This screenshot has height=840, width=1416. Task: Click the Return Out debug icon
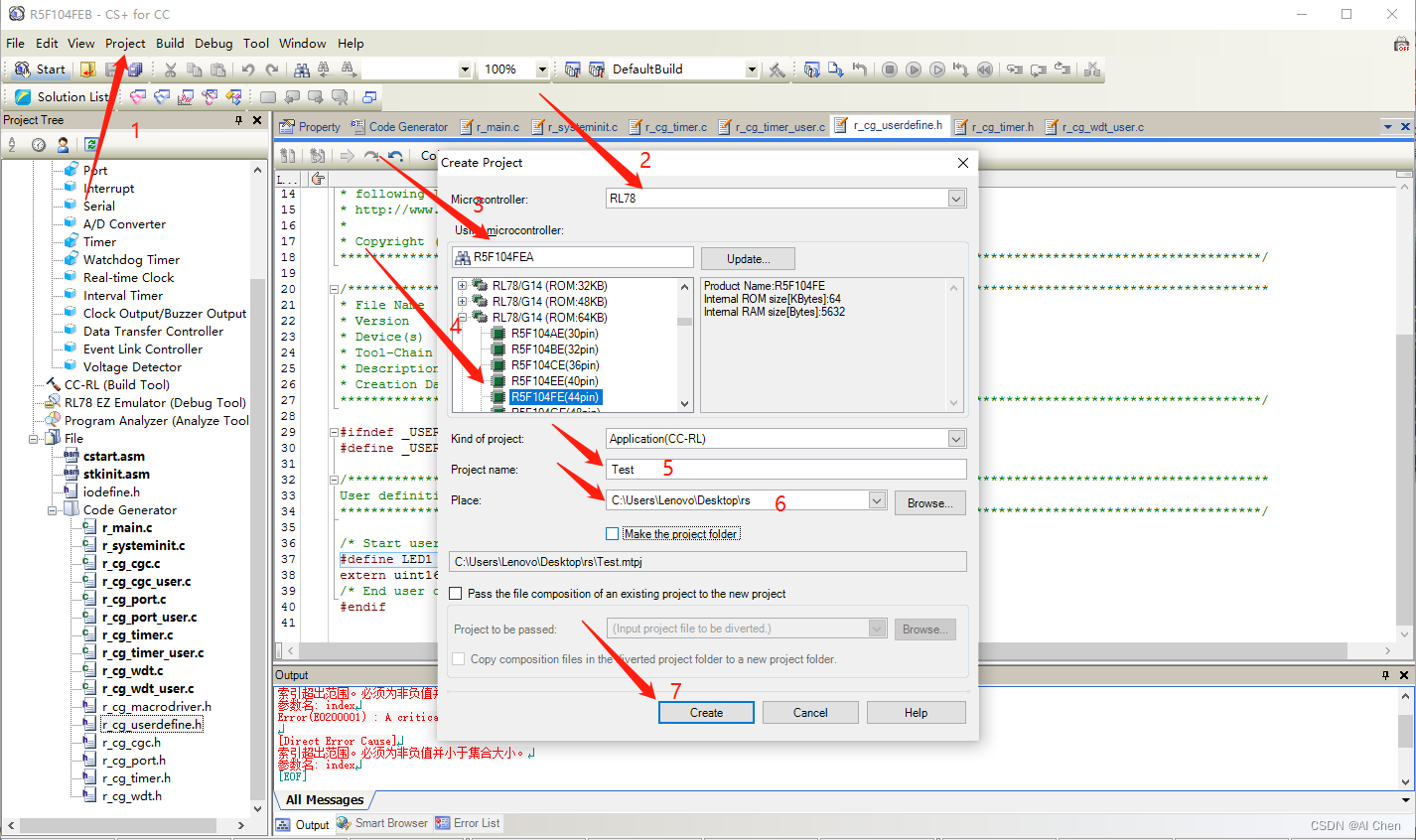1062,70
